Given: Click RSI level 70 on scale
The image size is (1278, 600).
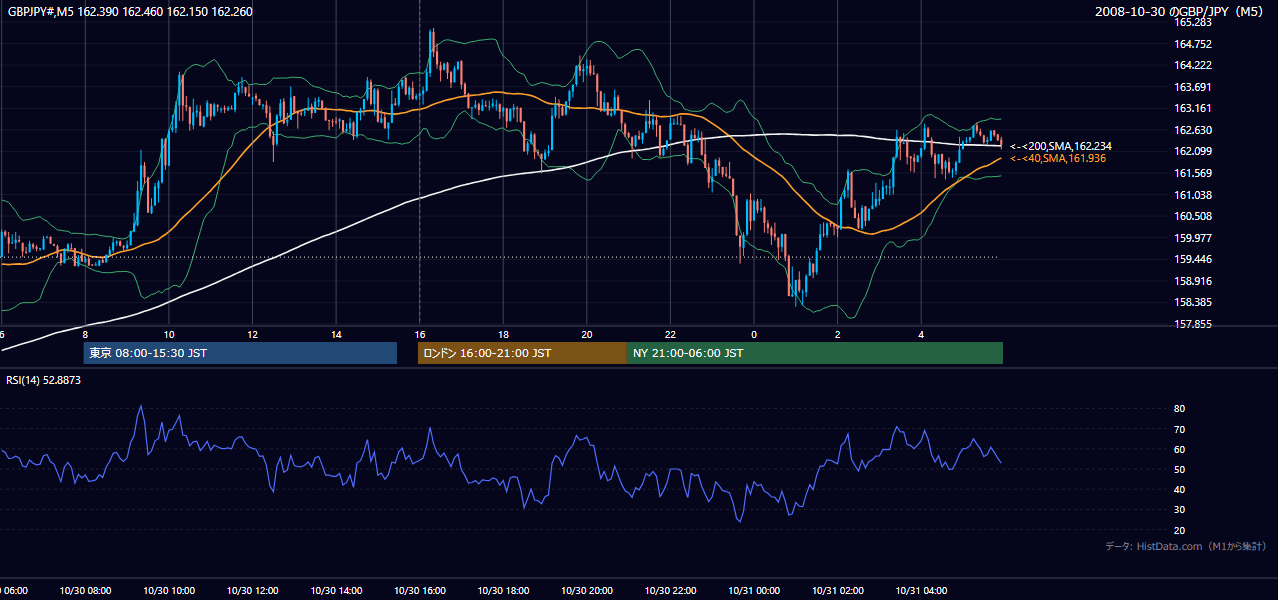Looking at the screenshot, I should 1180,429.
